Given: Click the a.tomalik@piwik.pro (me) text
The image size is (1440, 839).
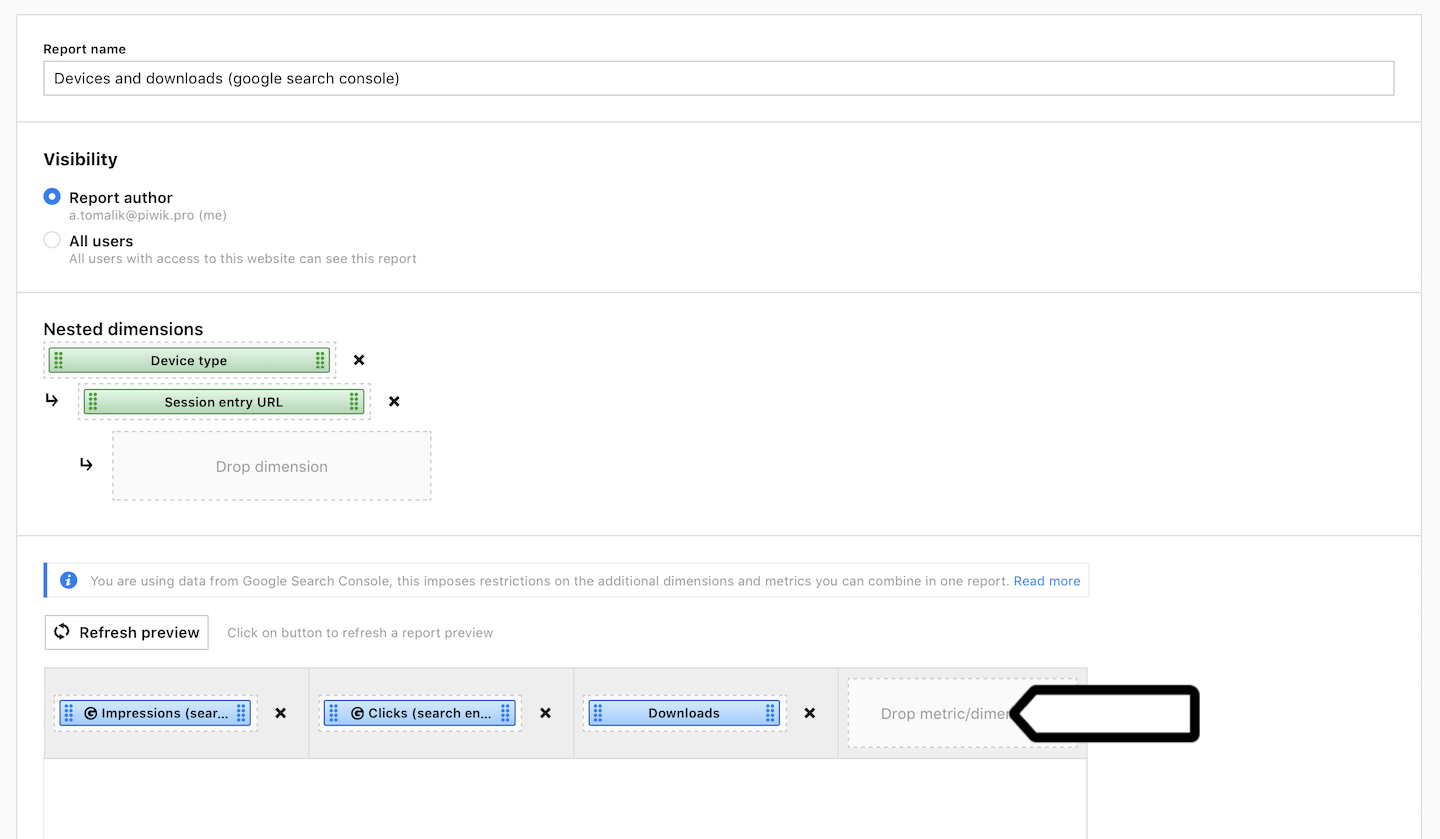Looking at the screenshot, I should (x=148, y=215).
